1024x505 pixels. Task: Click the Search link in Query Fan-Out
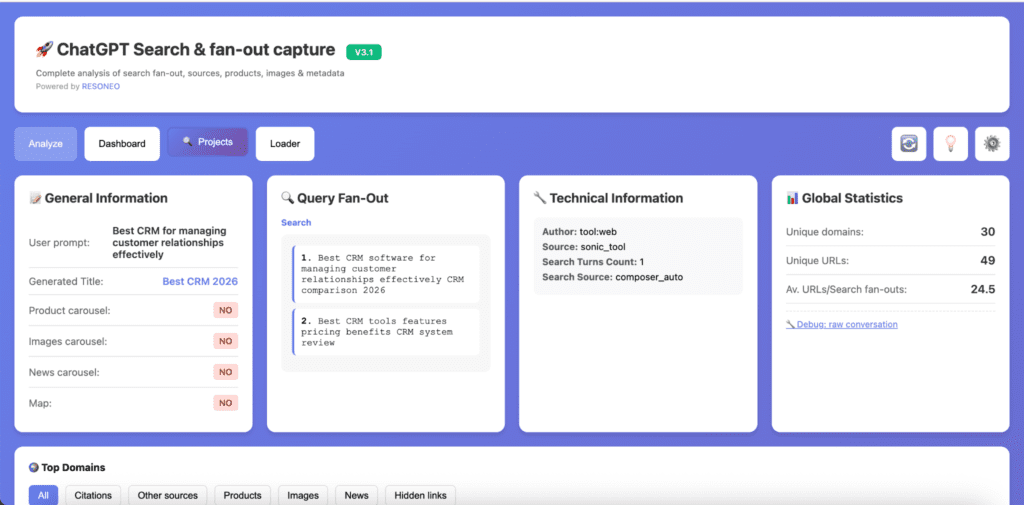pyautogui.click(x=296, y=223)
